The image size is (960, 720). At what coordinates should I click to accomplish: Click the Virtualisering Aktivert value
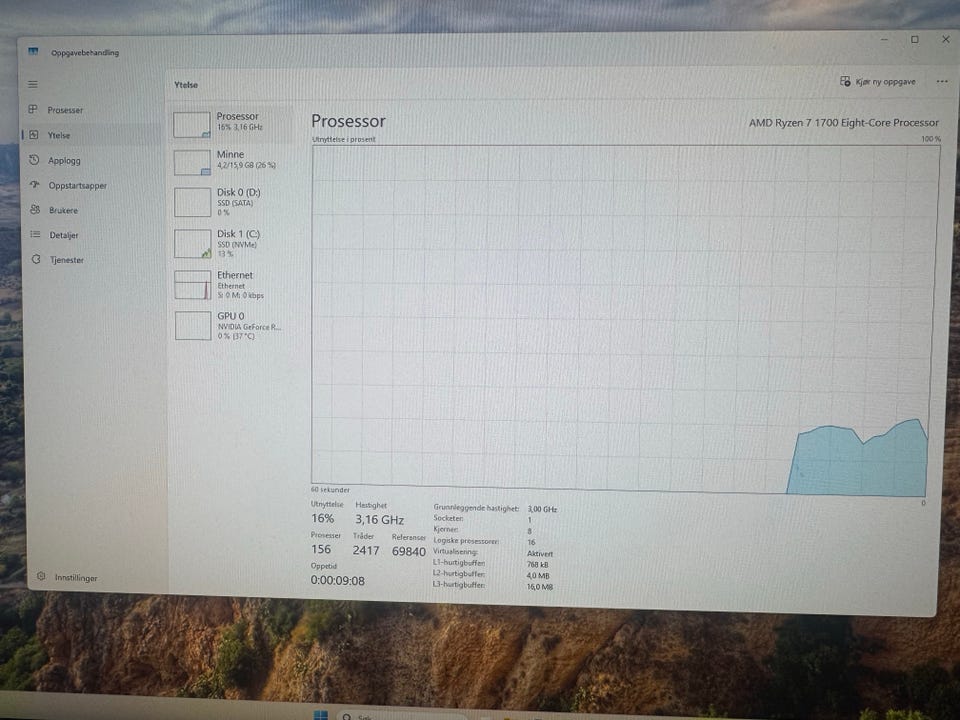pyautogui.click(x=539, y=553)
